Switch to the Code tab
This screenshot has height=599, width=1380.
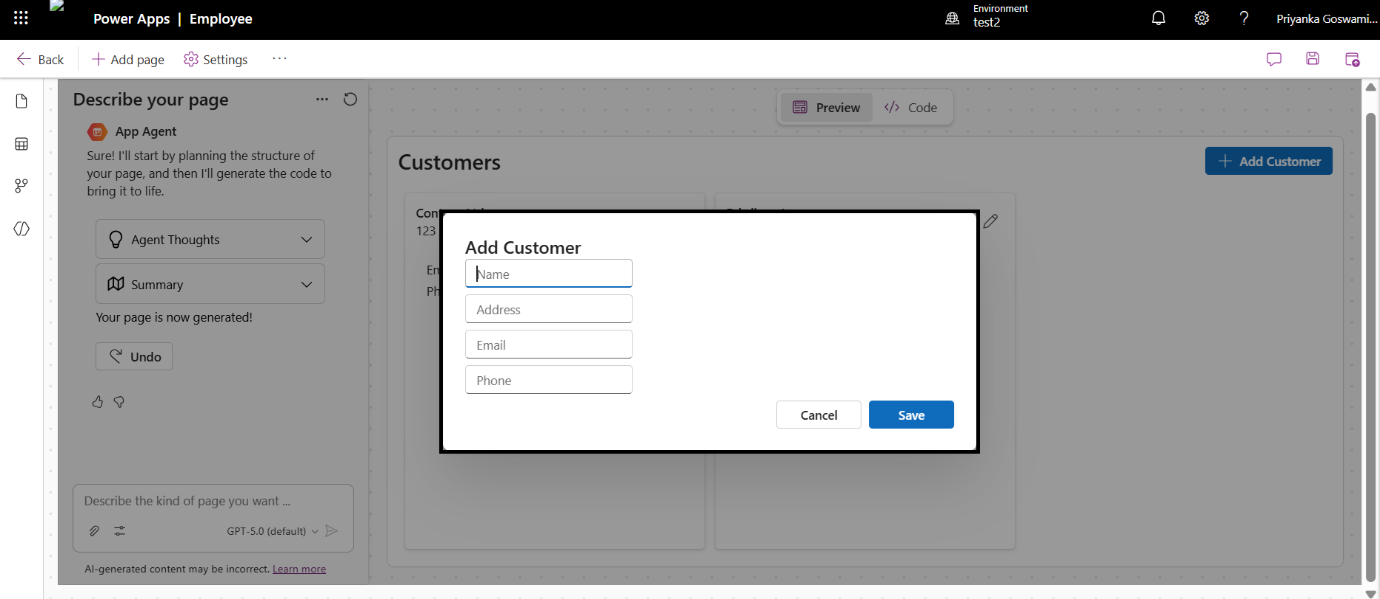pos(911,108)
